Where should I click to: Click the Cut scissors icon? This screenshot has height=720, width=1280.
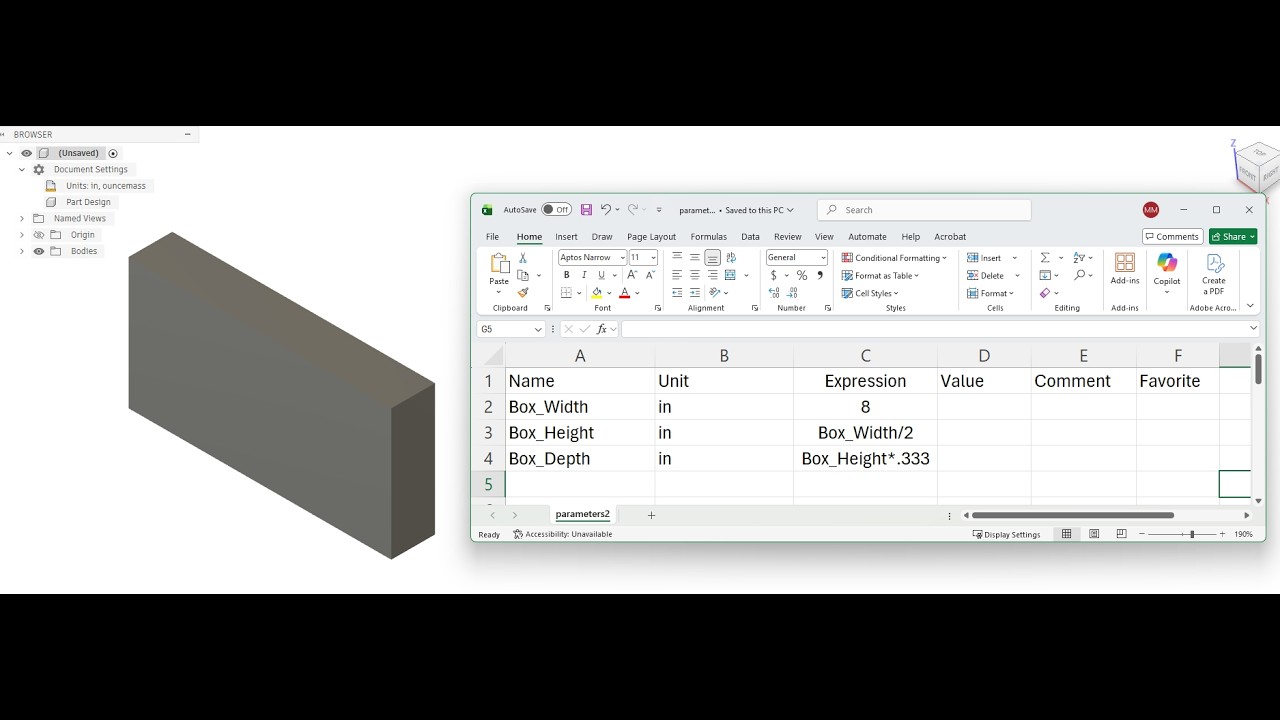tap(522, 258)
